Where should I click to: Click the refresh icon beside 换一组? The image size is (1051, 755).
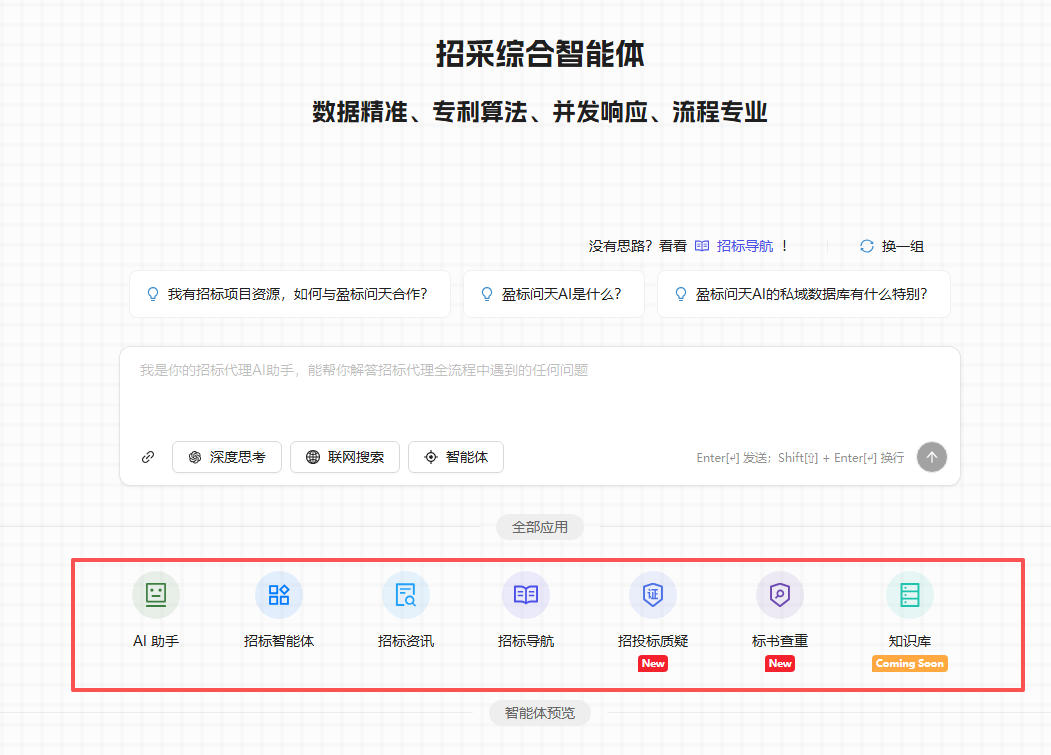pyautogui.click(x=867, y=246)
